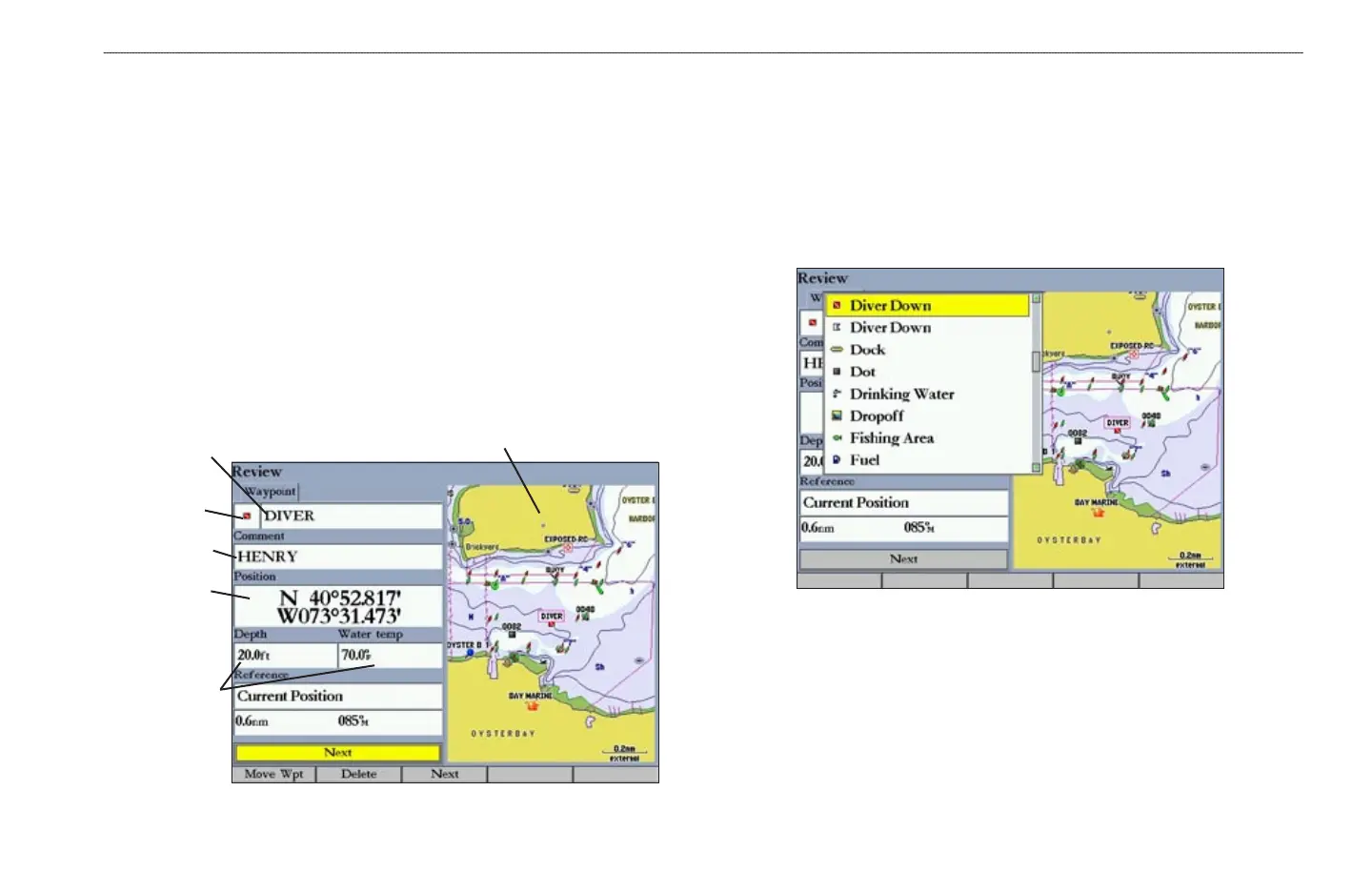
Task: Click scroll-down arrow of symbol list
Action: click(1037, 468)
